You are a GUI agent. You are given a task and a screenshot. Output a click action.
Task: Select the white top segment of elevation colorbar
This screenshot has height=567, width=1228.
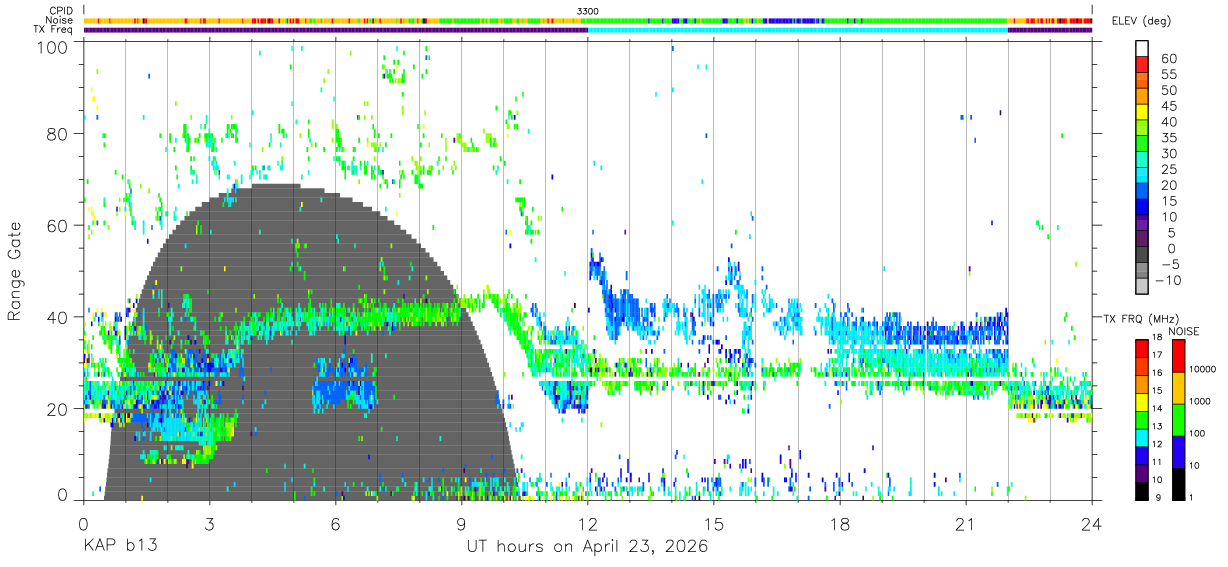[1144, 49]
